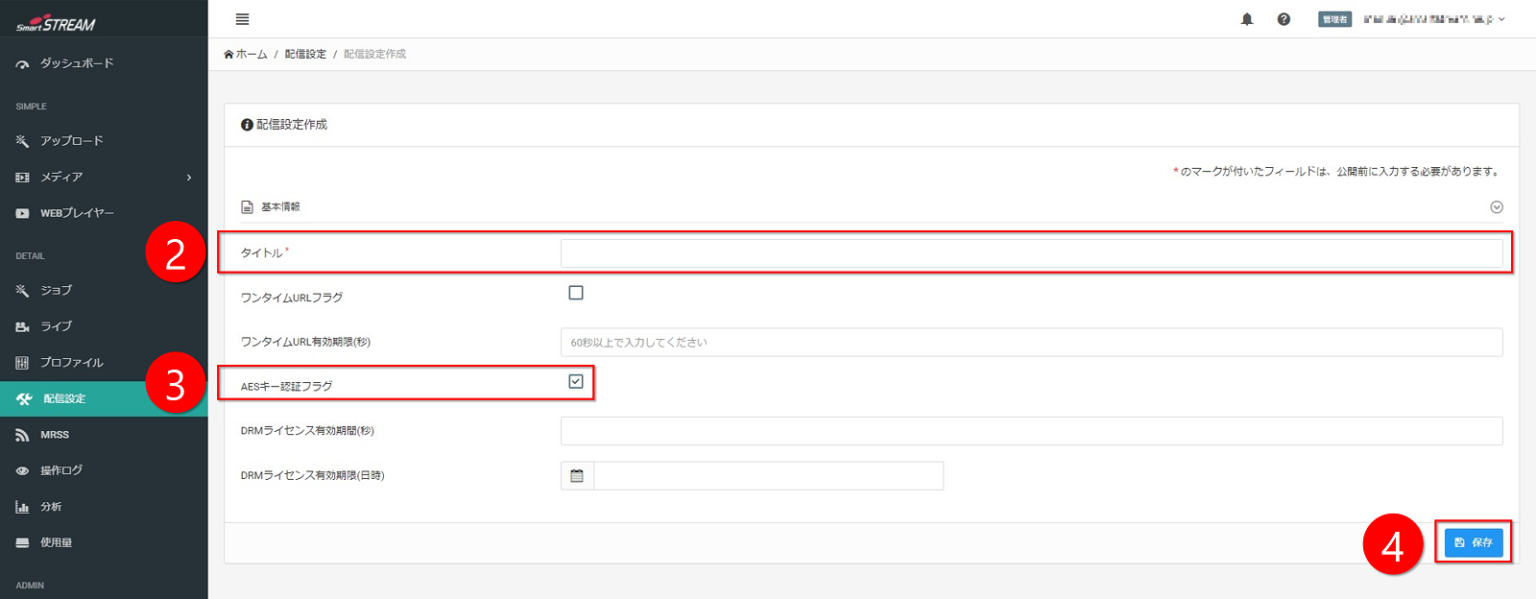Click the hamburger menu icon
Screen dimensions: 1536x599
242,19
